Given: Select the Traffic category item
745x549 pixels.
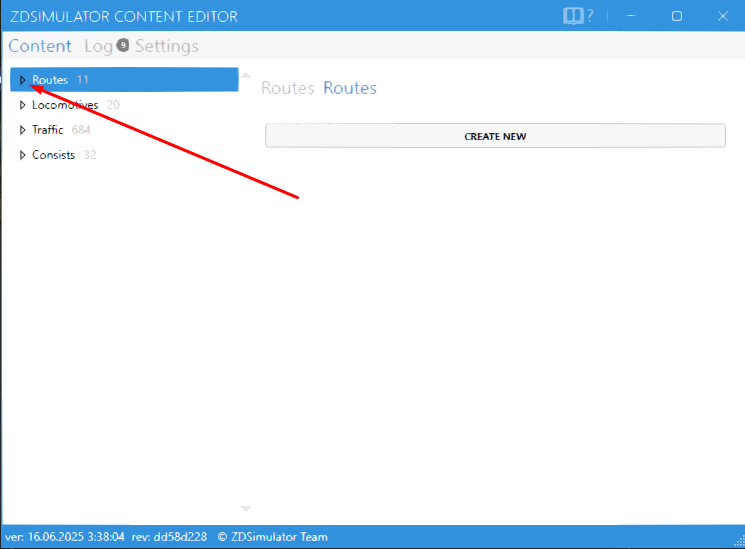Looking at the screenshot, I should (47, 130).
